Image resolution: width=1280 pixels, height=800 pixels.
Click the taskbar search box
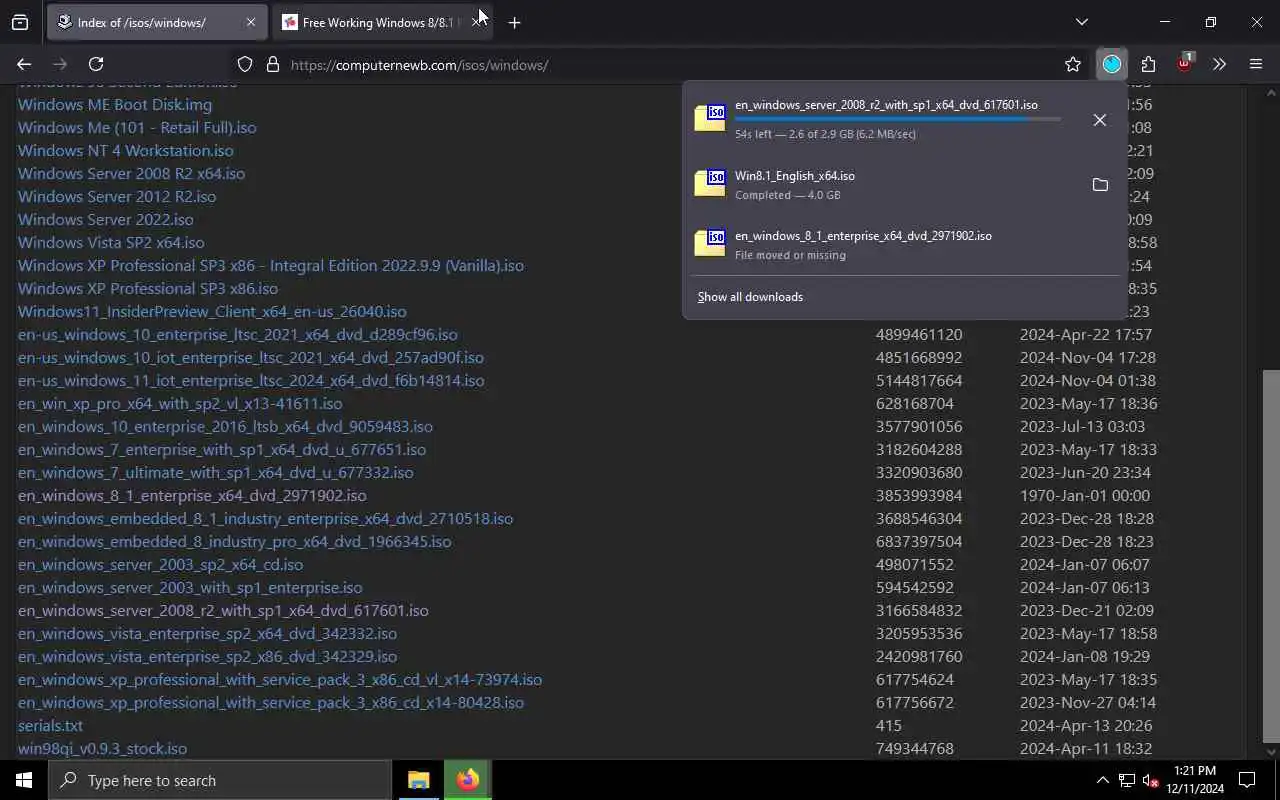click(220, 780)
